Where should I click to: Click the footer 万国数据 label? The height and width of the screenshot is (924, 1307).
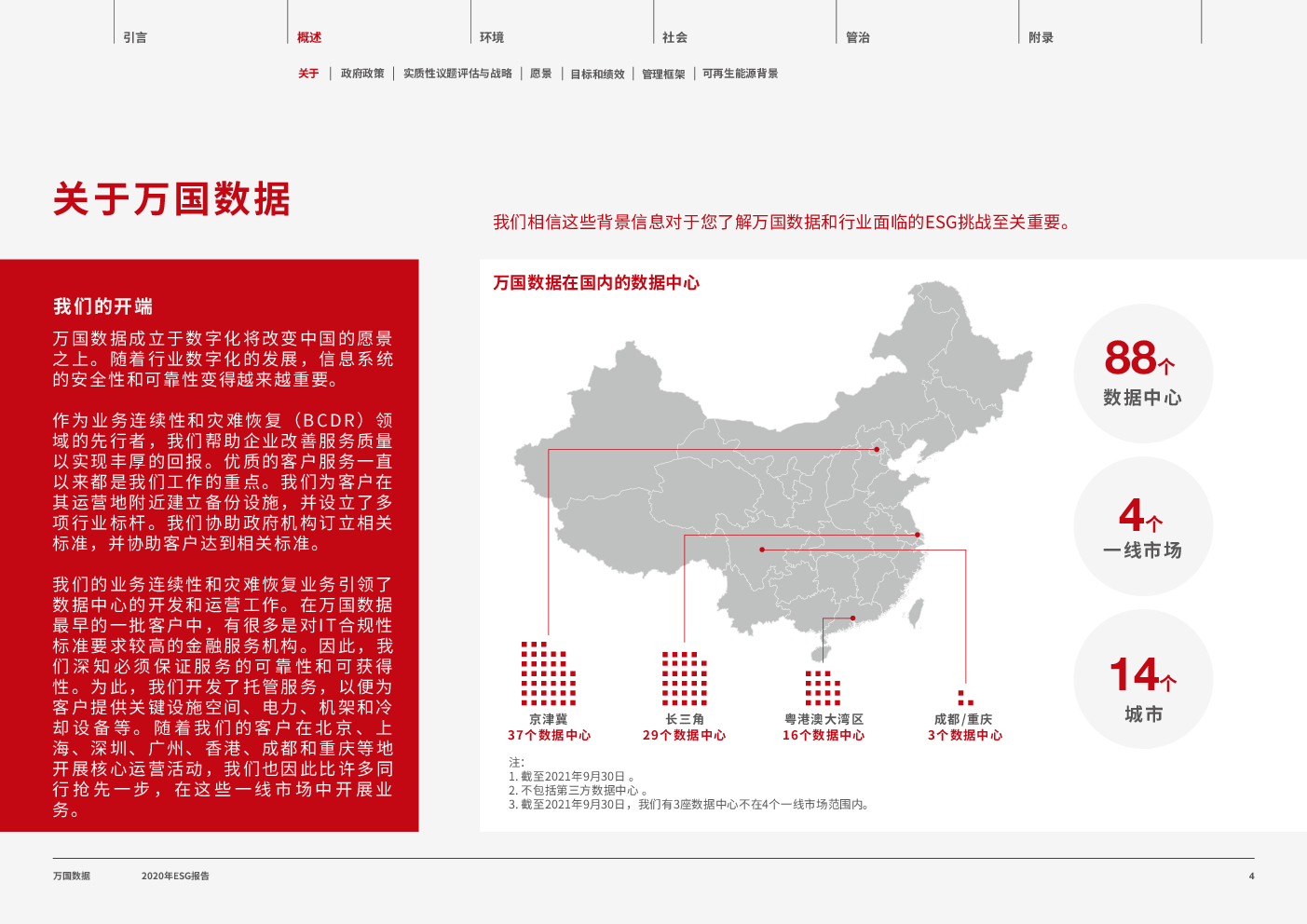click(x=72, y=876)
